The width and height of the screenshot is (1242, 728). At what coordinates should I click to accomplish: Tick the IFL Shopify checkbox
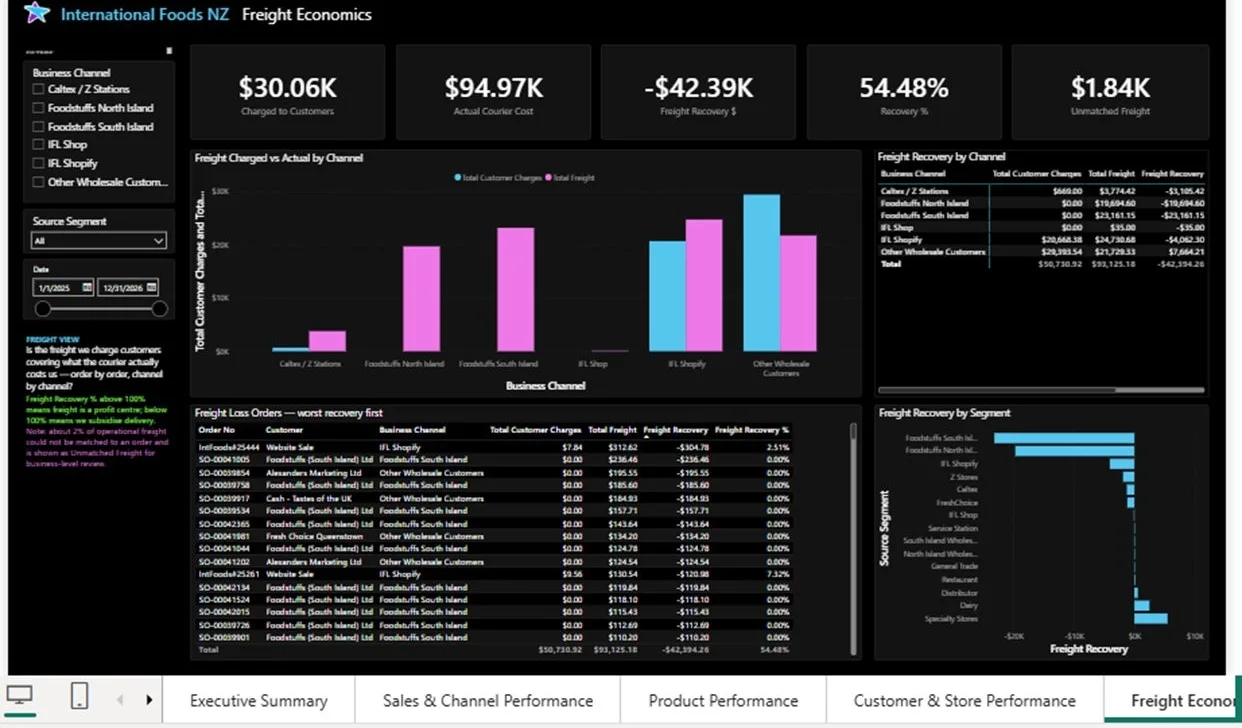pos(38,163)
